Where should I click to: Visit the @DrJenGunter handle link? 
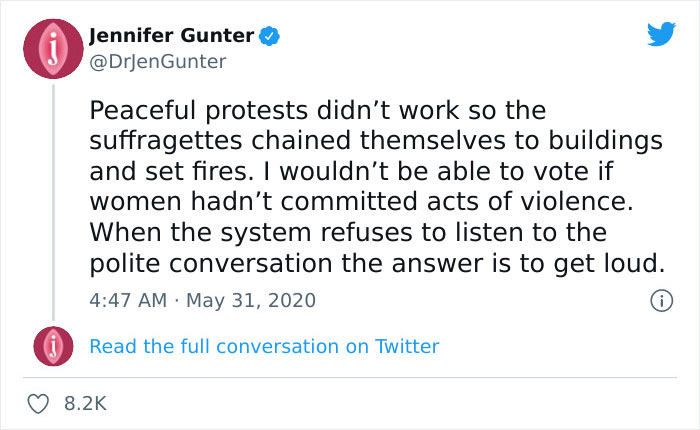click(x=157, y=62)
